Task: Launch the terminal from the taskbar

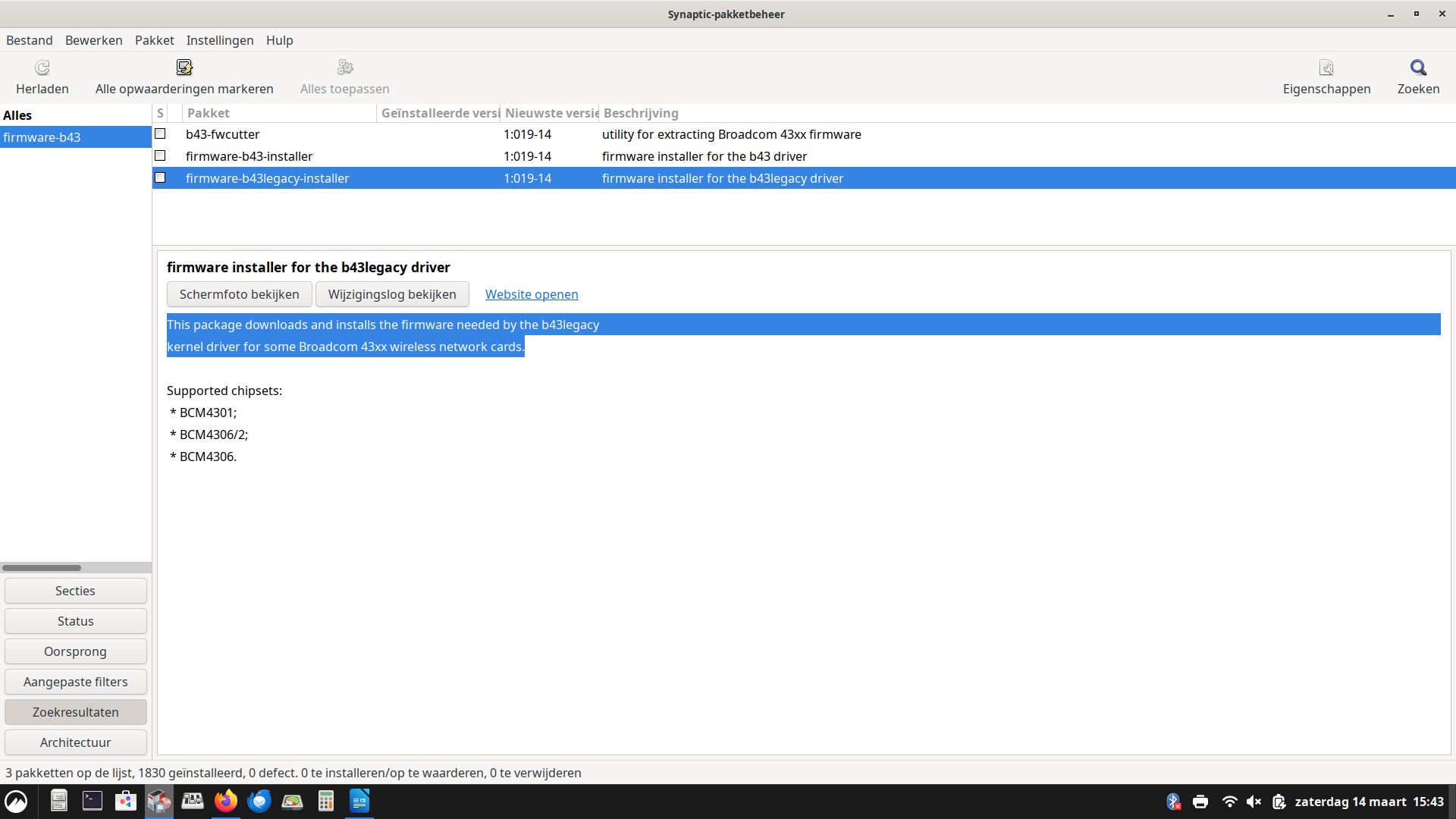Action: tap(93, 802)
